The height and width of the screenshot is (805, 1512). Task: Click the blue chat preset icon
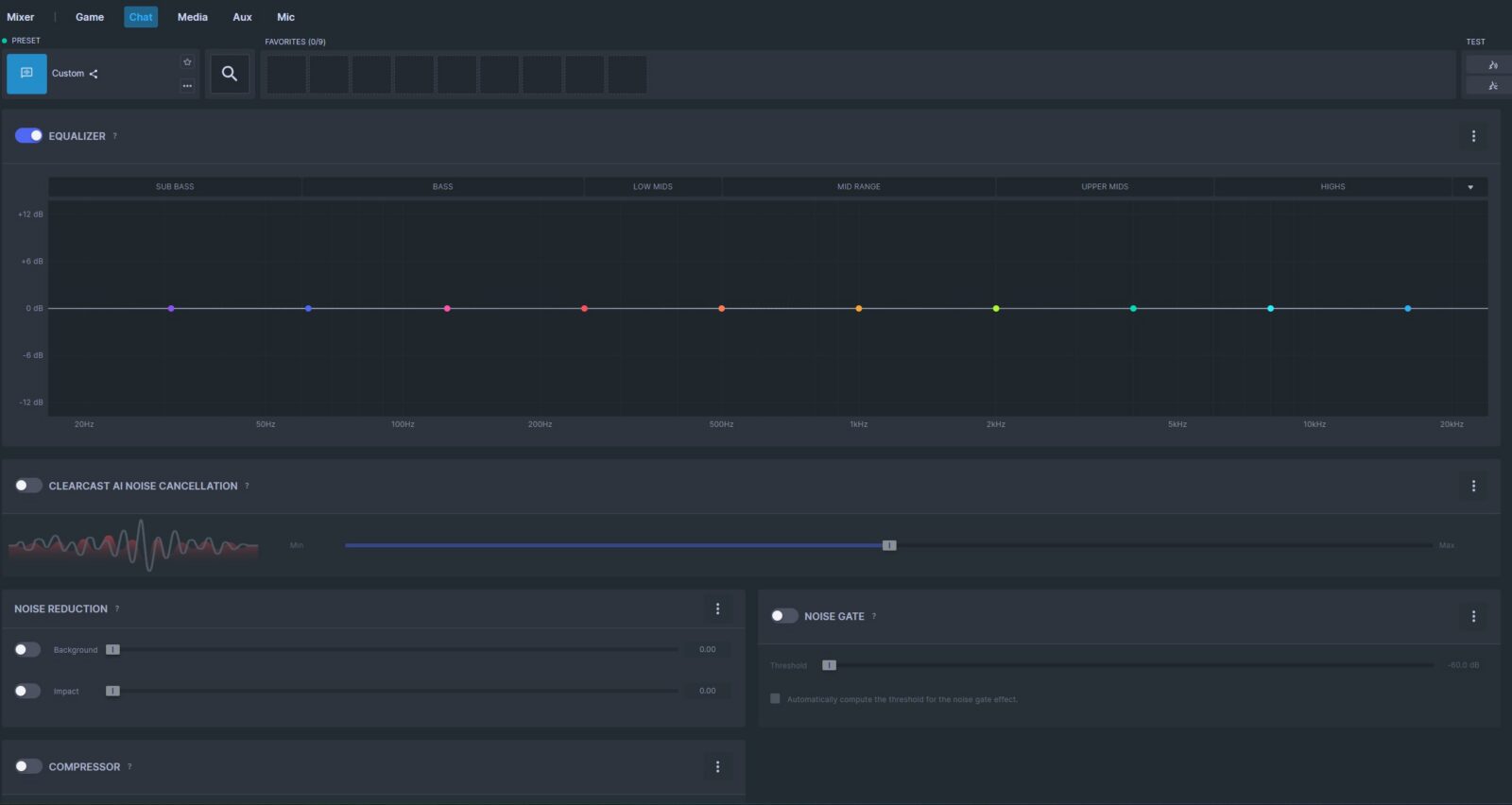(26, 74)
